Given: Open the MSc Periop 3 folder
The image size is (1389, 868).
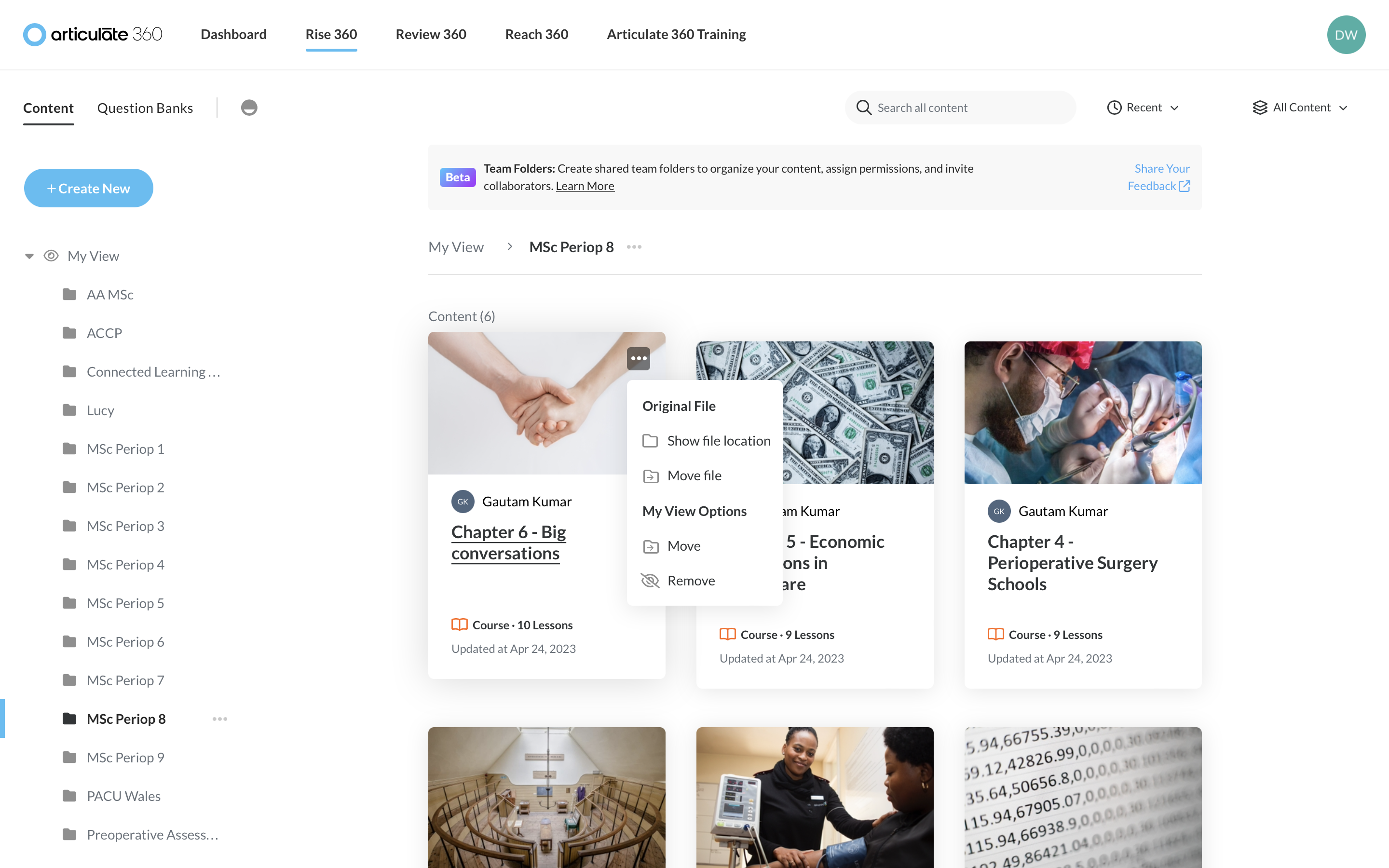Looking at the screenshot, I should click(x=125, y=526).
